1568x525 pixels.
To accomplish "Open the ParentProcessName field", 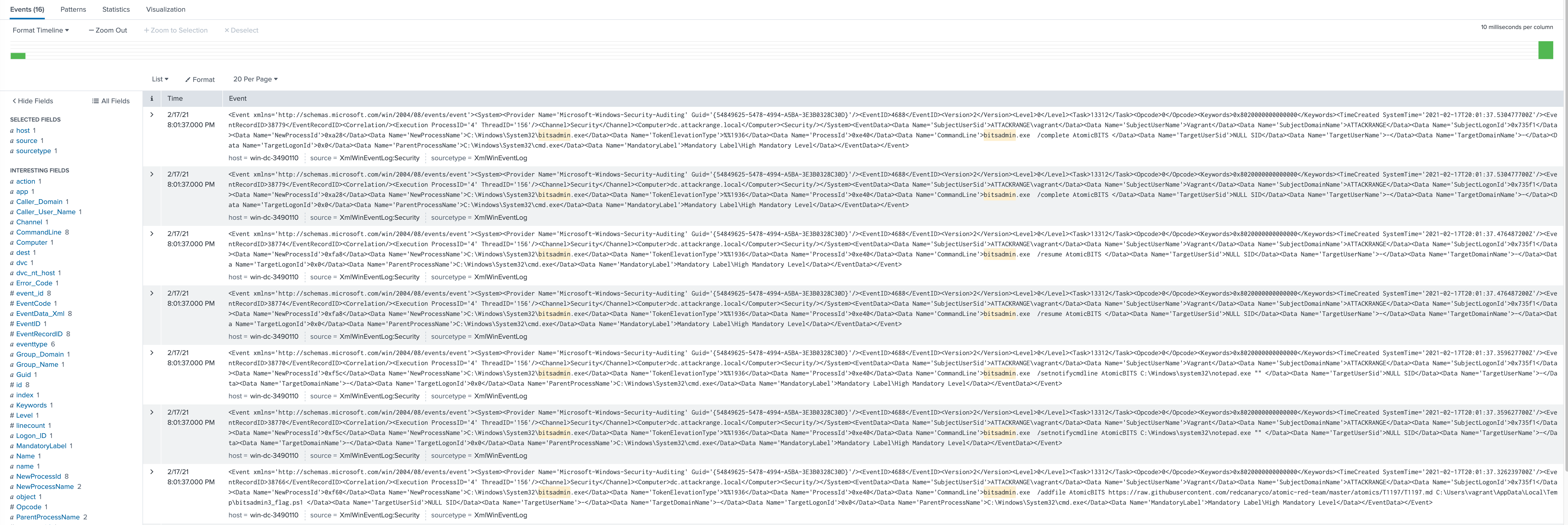I will pos(48,517).
